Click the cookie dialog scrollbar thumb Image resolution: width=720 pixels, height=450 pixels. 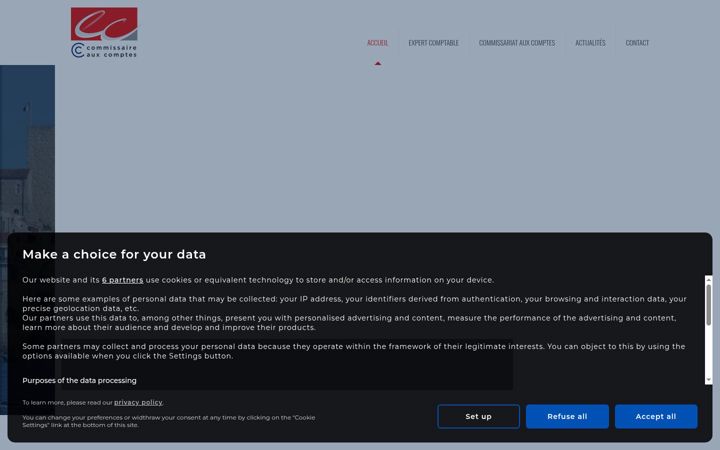pyautogui.click(x=709, y=305)
